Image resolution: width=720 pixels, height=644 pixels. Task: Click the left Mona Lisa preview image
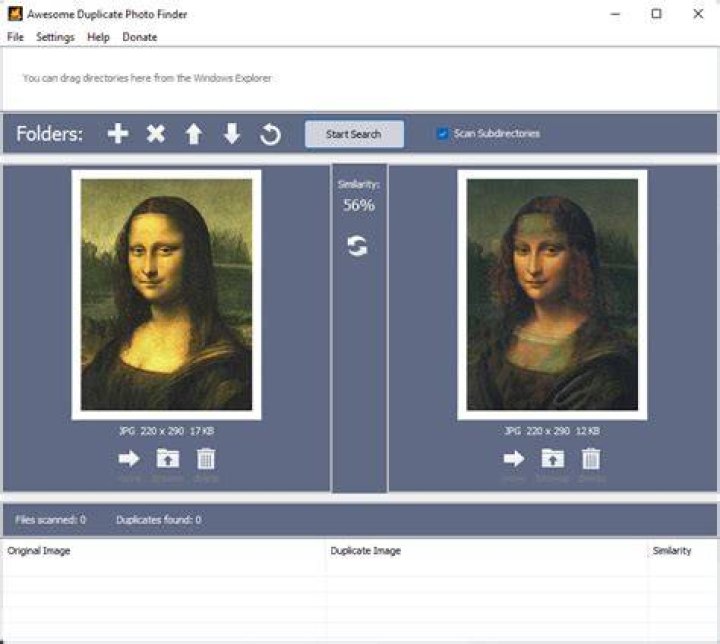[x=166, y=295]
